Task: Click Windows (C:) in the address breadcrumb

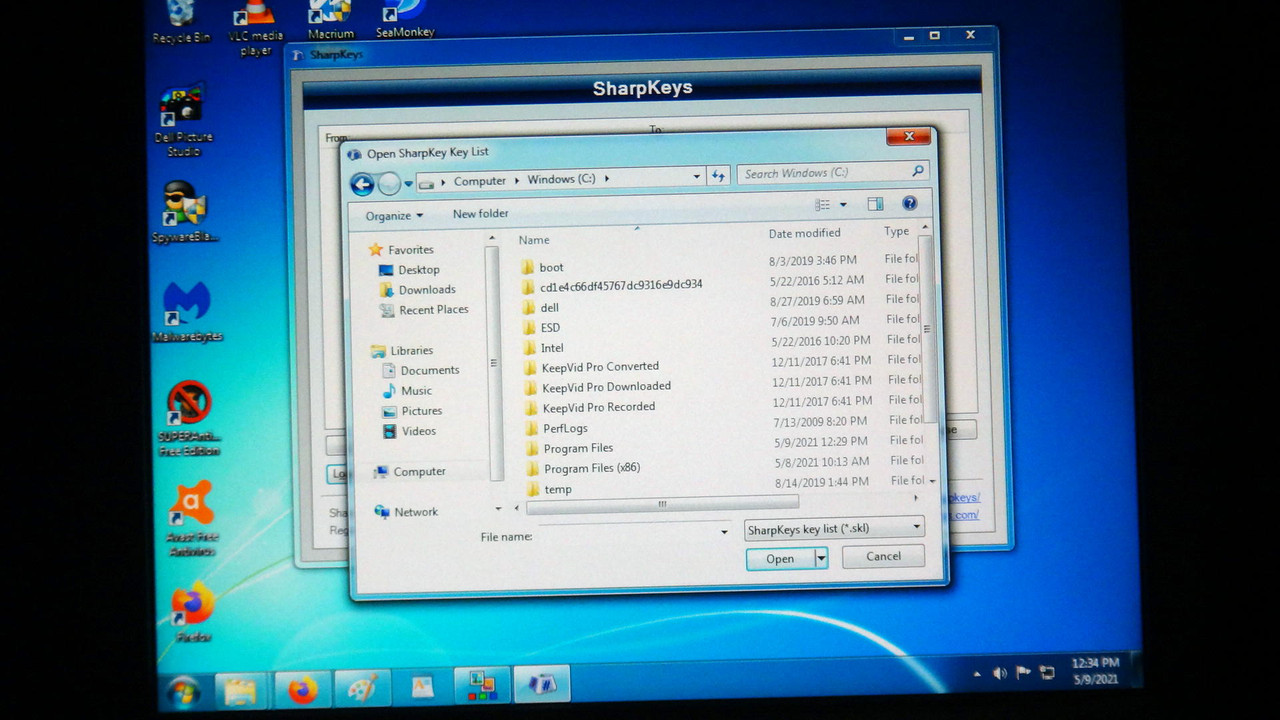Action: coord(561,179)
